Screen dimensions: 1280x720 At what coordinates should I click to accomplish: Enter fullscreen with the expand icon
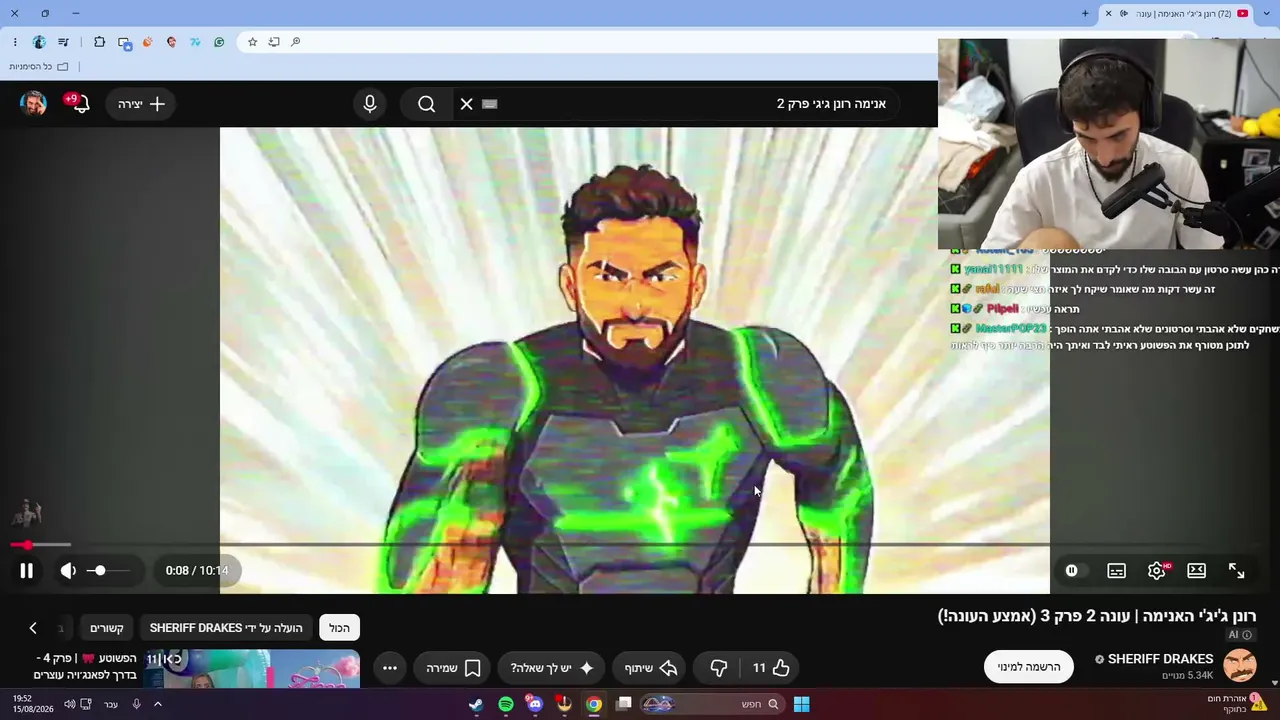point(1237,571)
